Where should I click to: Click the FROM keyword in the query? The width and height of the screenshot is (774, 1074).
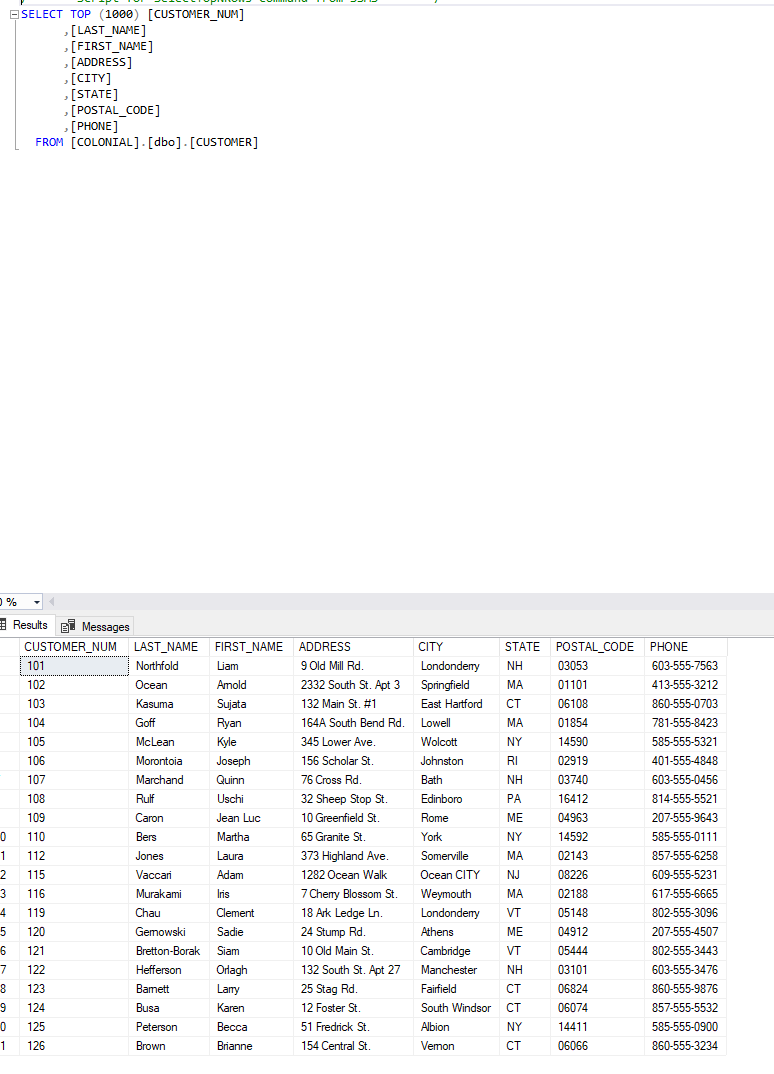[x=49, y=142]
